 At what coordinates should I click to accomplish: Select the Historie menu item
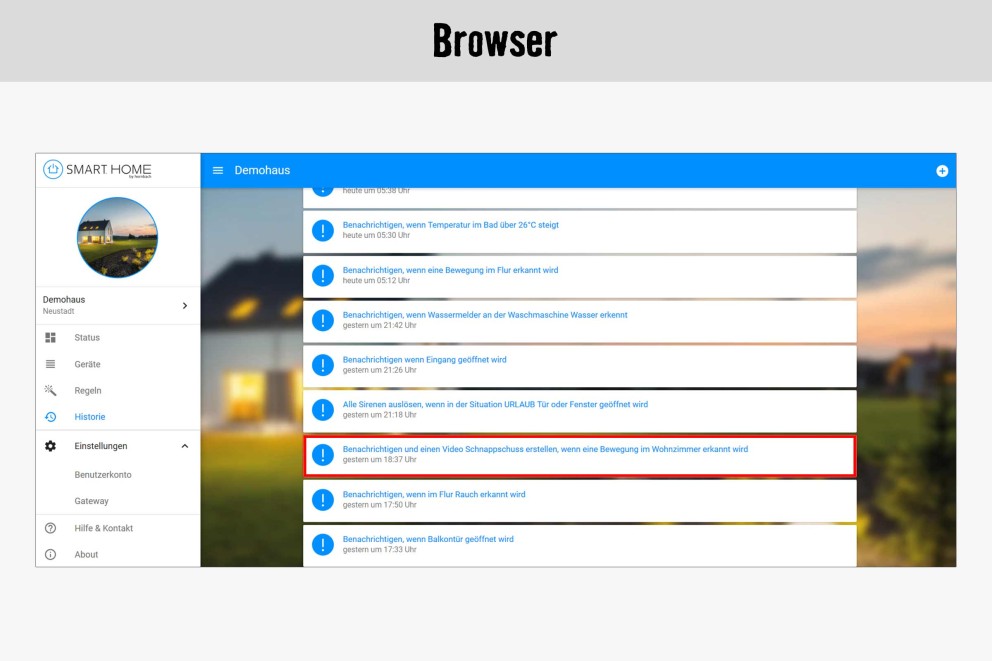89,417
